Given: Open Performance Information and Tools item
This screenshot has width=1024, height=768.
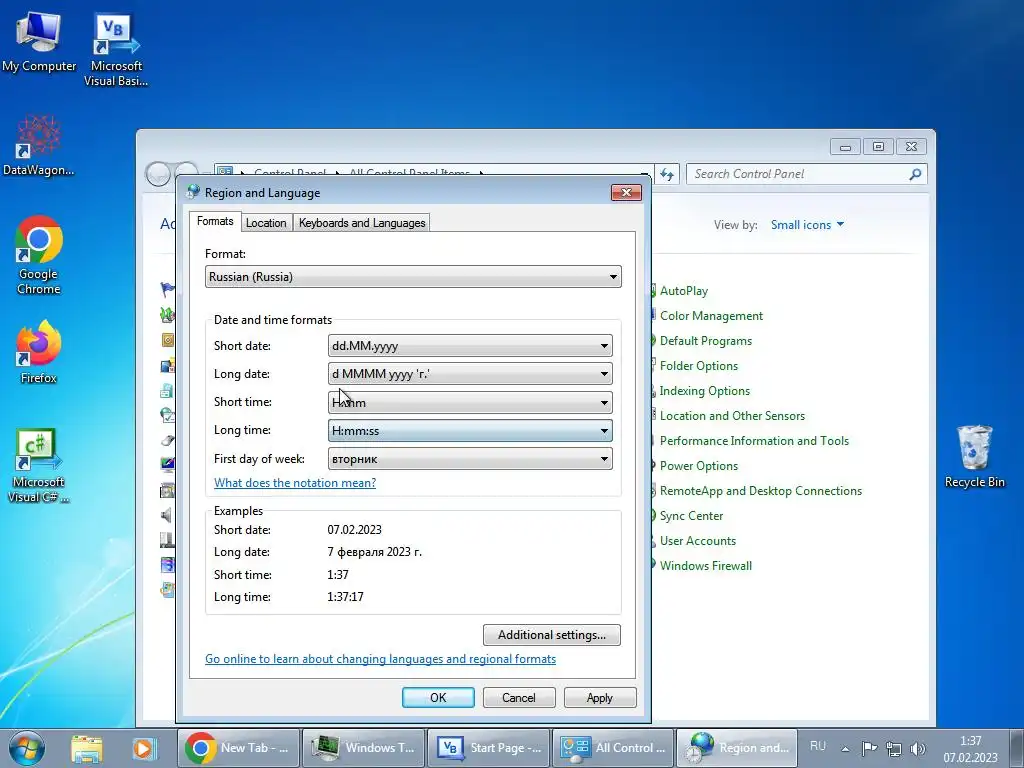Looking at the screenshot, I should tap(754, 441).
